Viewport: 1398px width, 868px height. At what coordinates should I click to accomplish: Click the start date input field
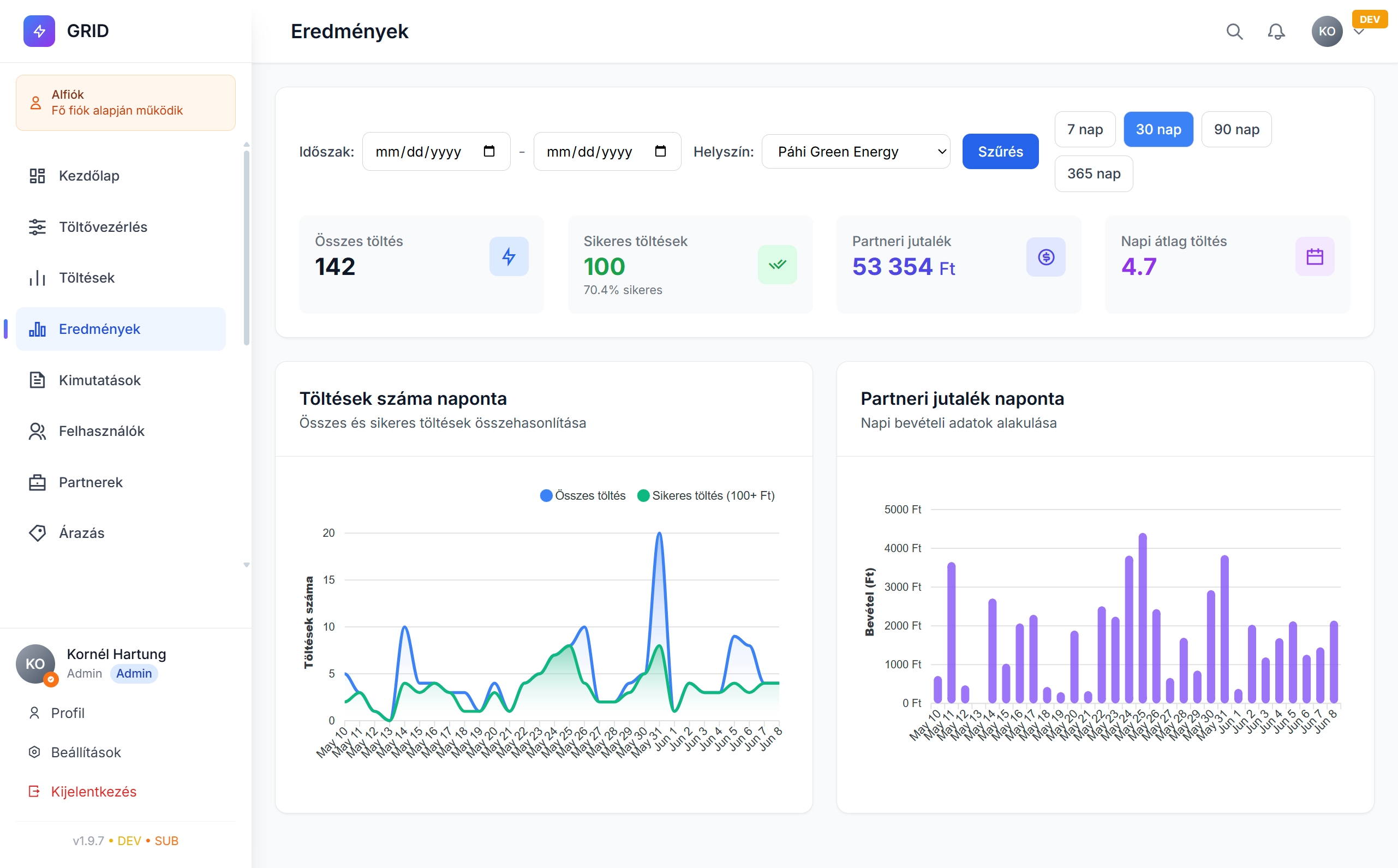point(437,152)
